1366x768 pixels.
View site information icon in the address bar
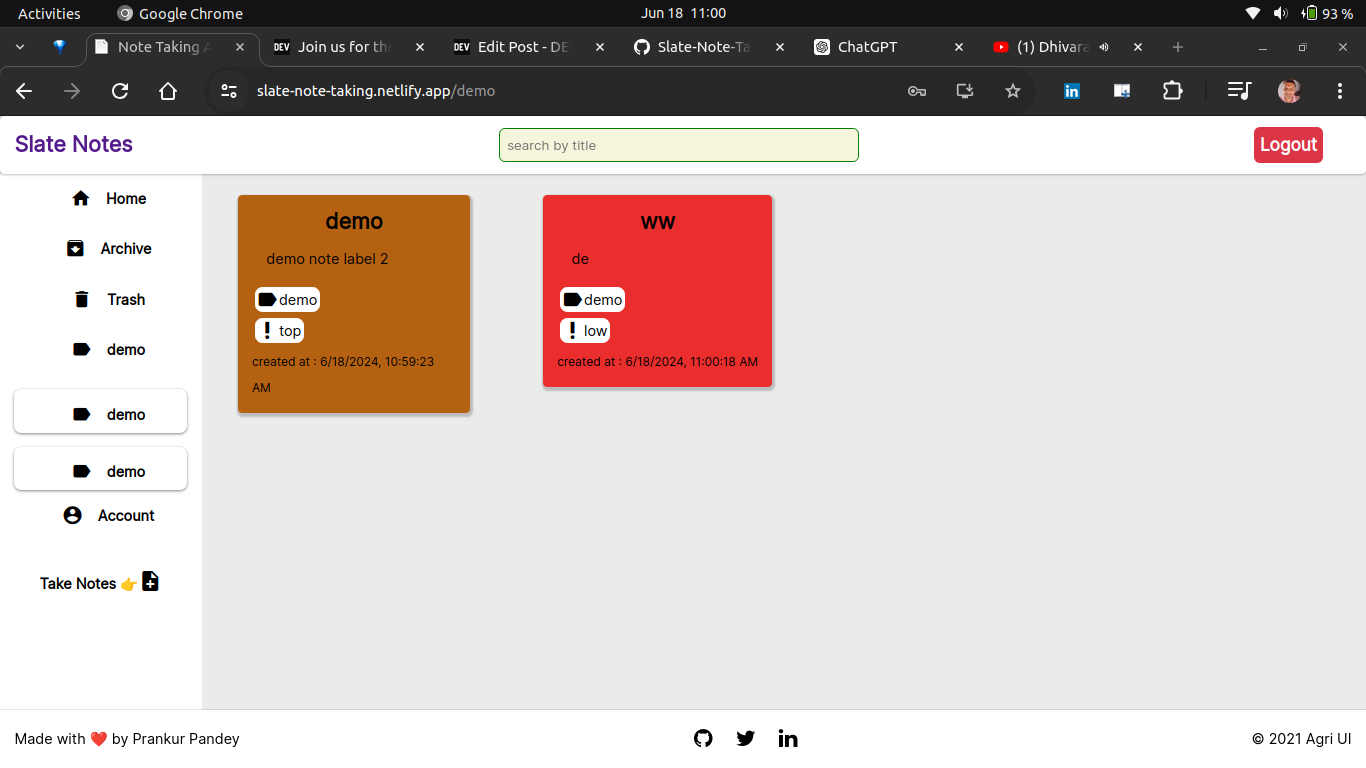pos(229,91)
